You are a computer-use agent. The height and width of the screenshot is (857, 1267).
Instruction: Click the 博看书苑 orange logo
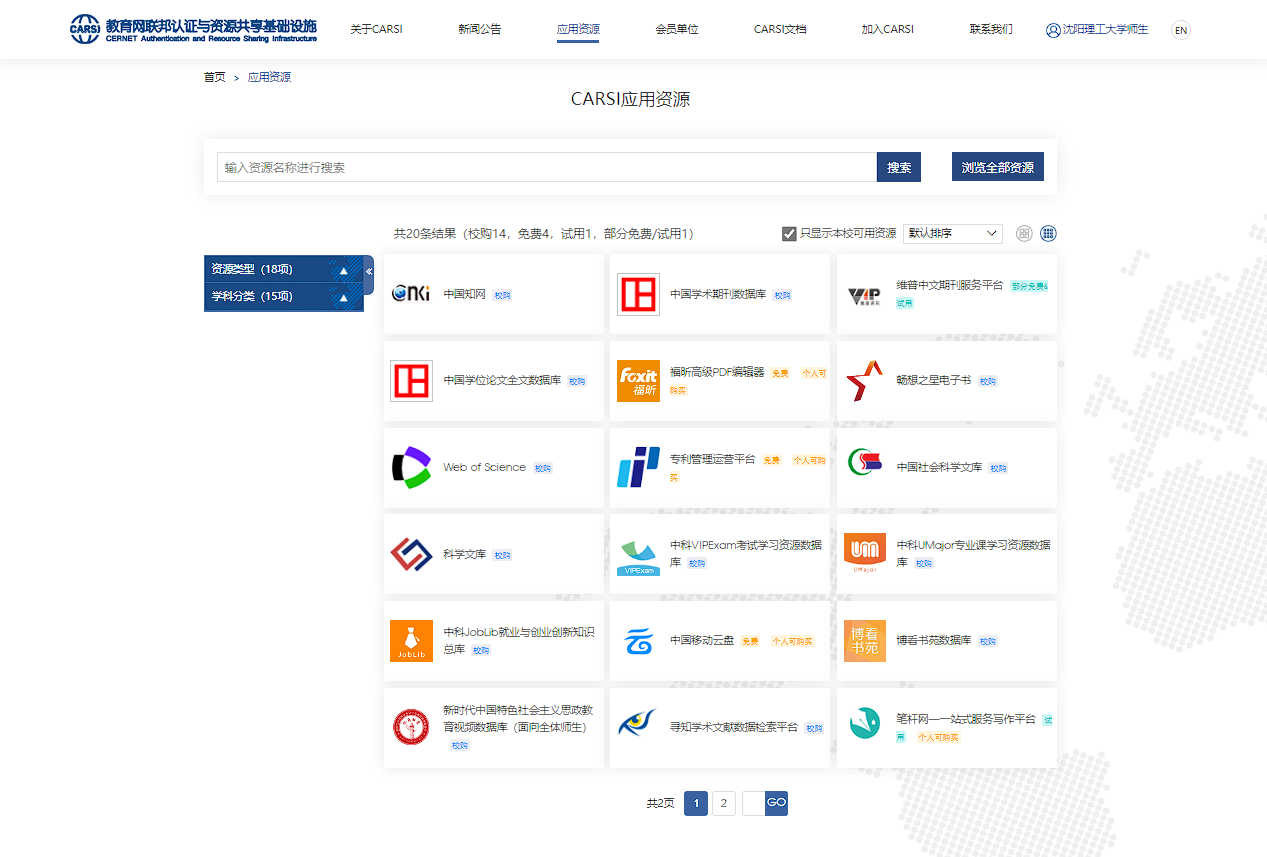[864, 641]
